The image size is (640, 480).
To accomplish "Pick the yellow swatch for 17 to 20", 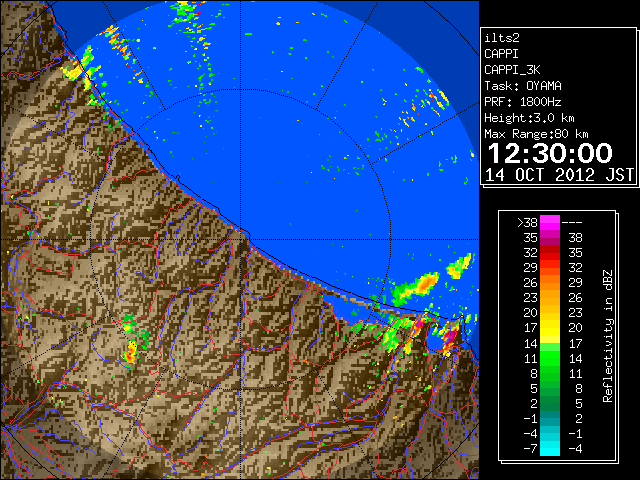I will (550, 328).
